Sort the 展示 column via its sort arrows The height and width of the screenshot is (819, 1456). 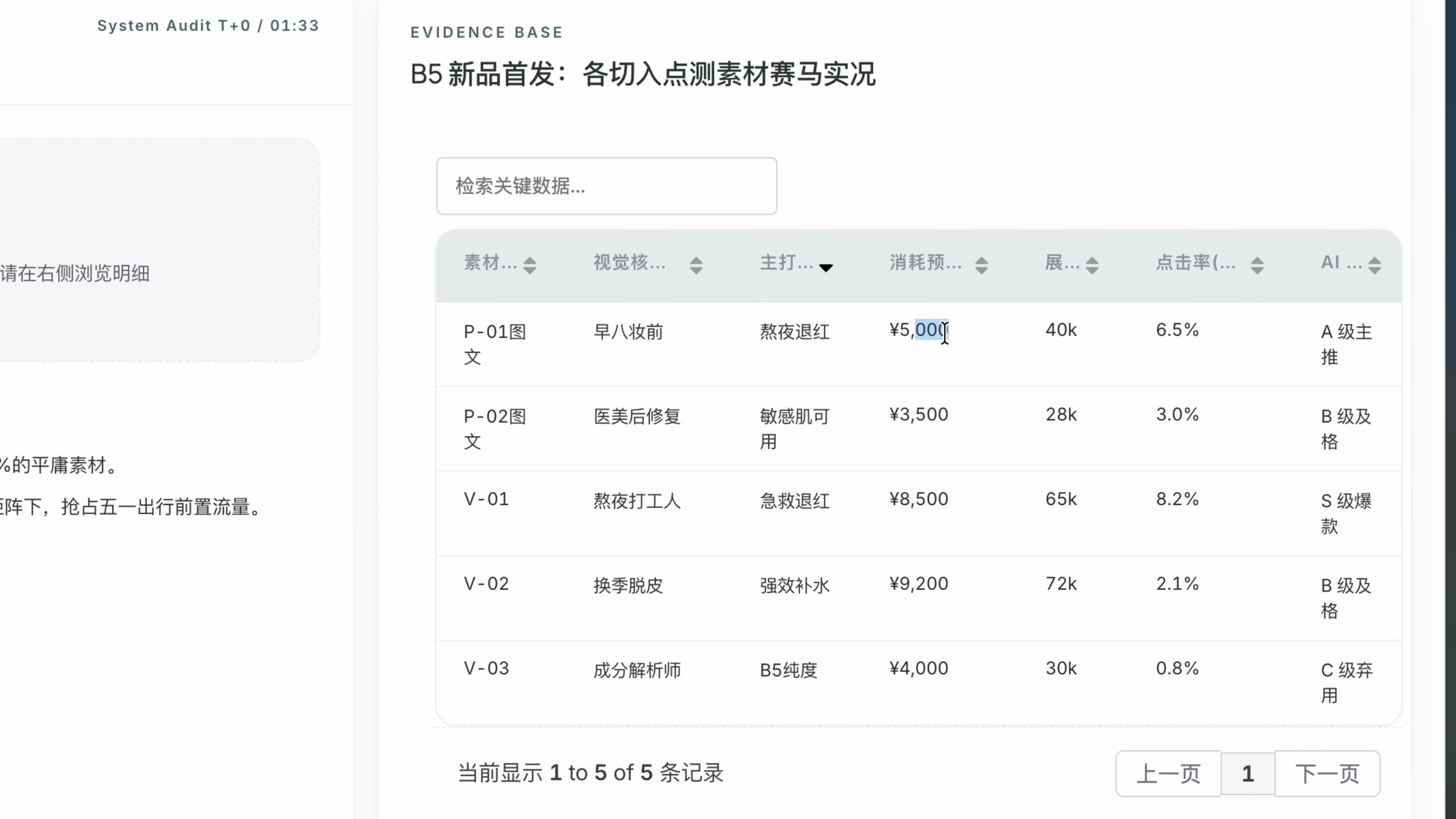click(x=1092, y=264)
